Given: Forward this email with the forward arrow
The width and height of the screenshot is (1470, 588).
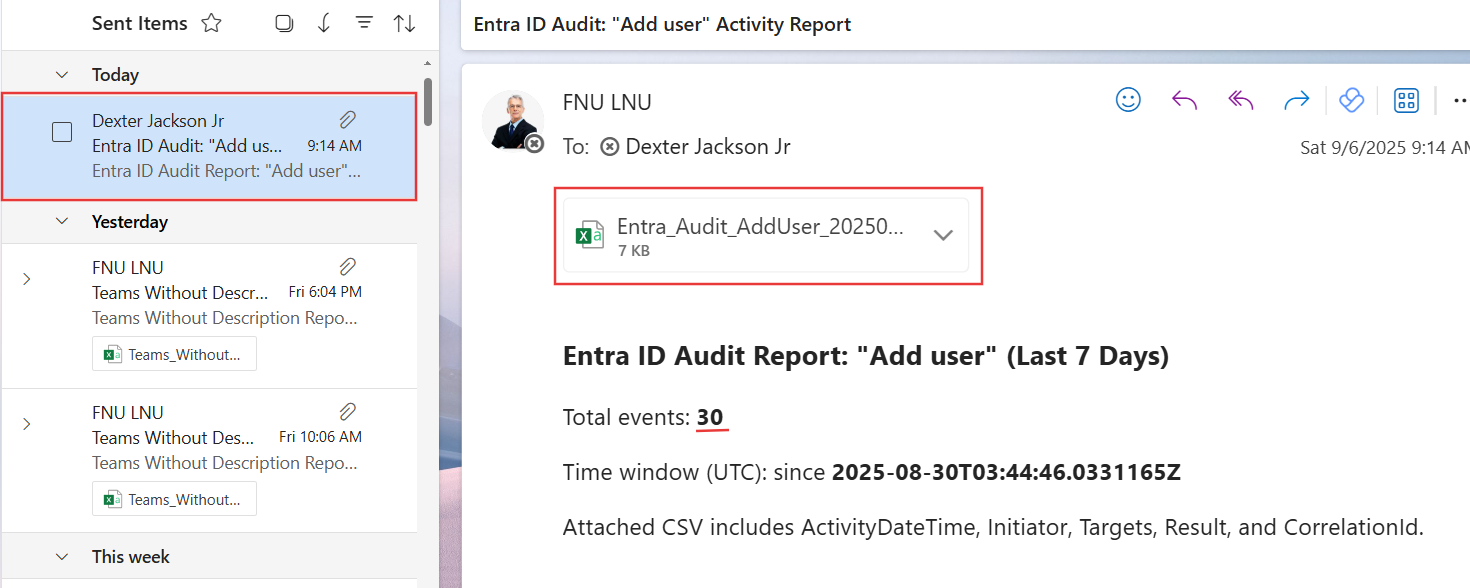Looking at the screenshot, I should coord(1296,100).
